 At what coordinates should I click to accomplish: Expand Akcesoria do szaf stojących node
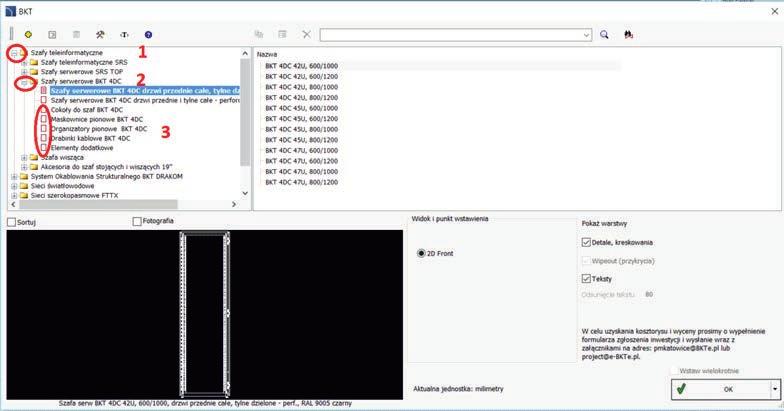coord(24,167)
